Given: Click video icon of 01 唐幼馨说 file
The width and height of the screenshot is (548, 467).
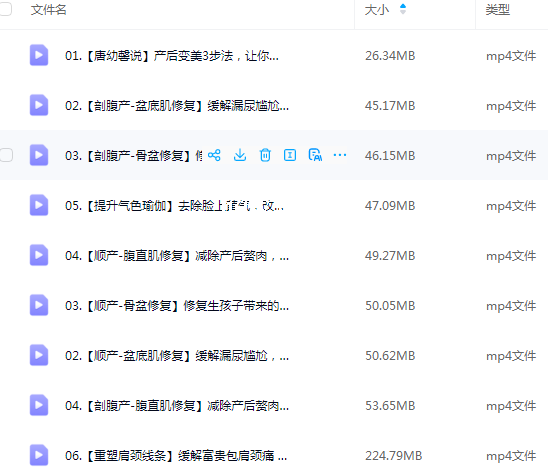Looking at the screenshot, I should pyautogui.click(x=39, y=55).
